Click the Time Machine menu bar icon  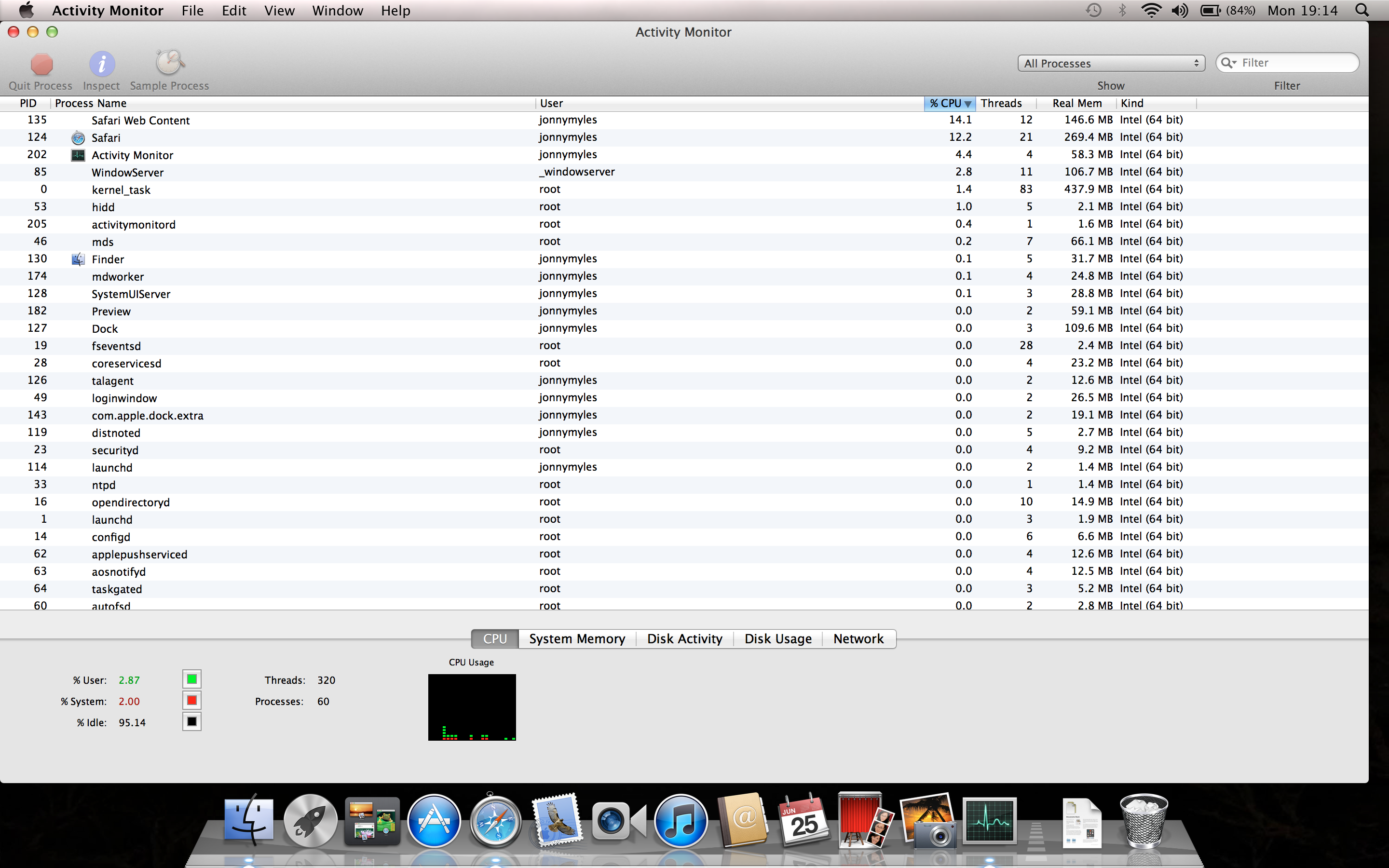[1093, 10]
